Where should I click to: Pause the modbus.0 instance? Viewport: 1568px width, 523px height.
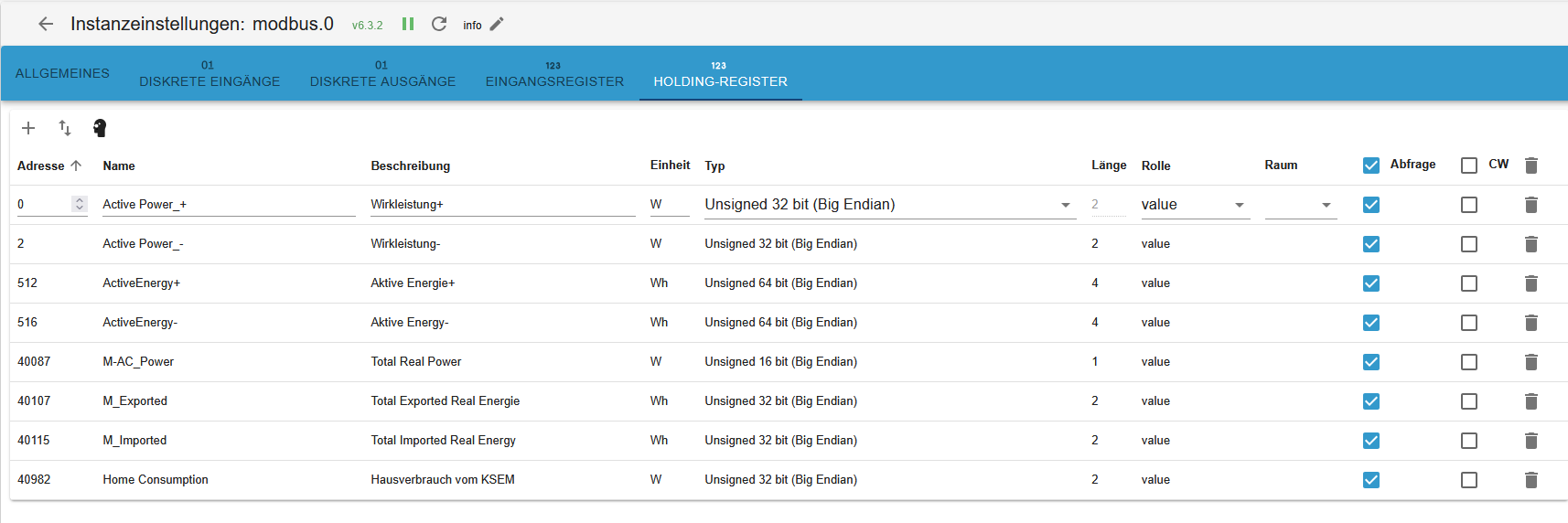coord(408,24)
